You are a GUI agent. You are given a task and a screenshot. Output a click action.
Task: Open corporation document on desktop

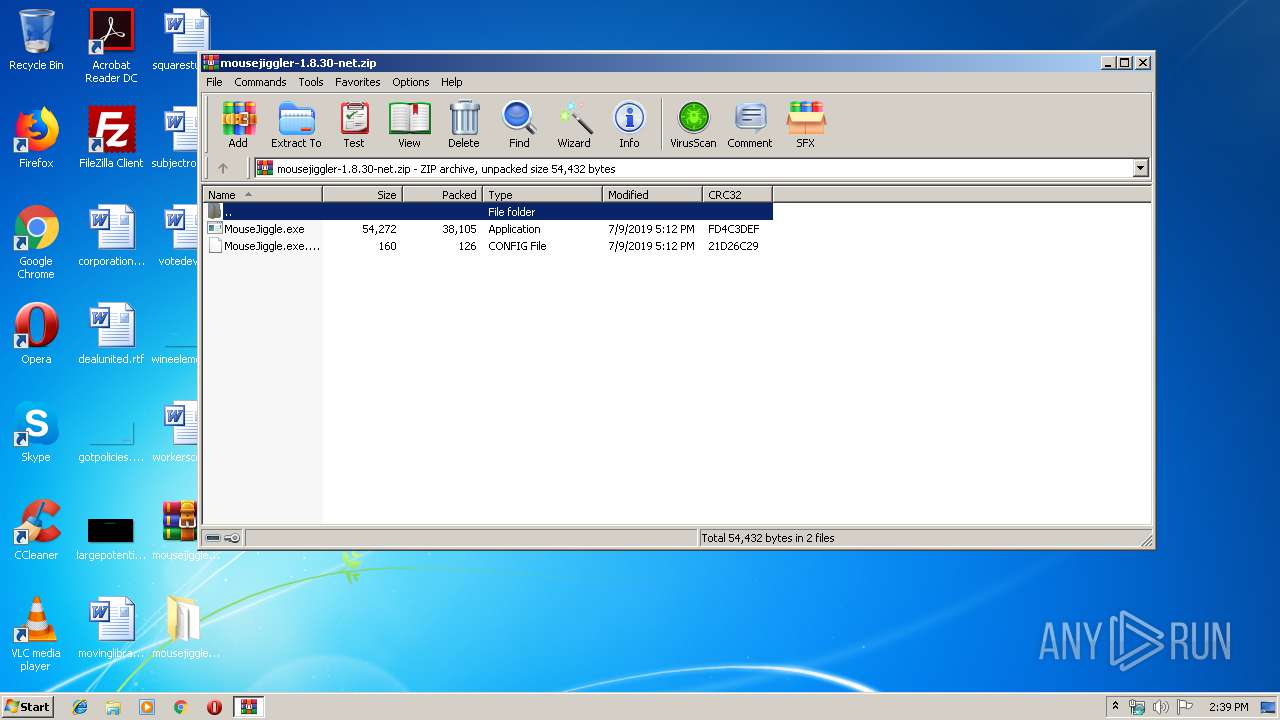tap(111, 236)
